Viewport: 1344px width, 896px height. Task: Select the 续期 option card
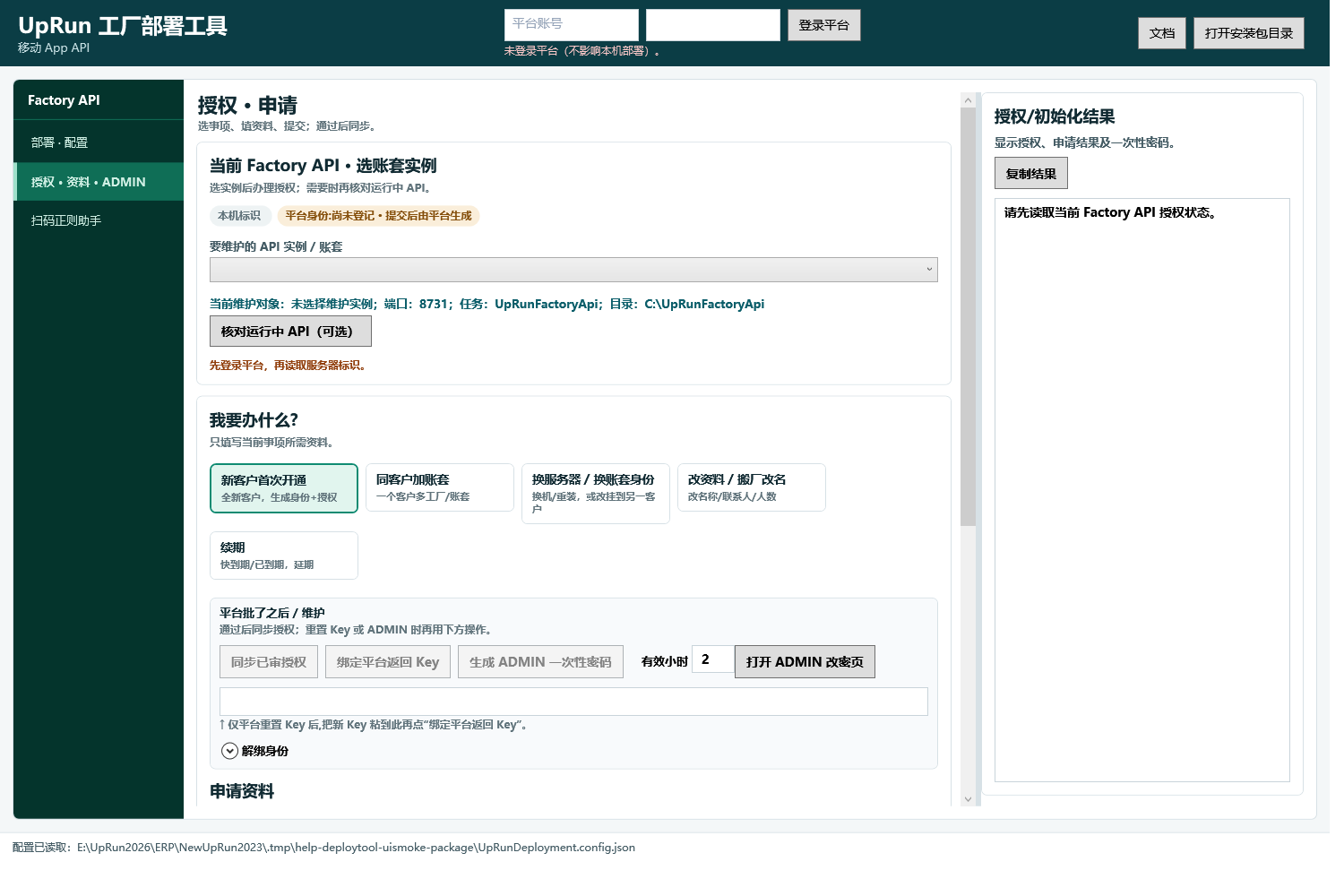(x=284, y=556)
